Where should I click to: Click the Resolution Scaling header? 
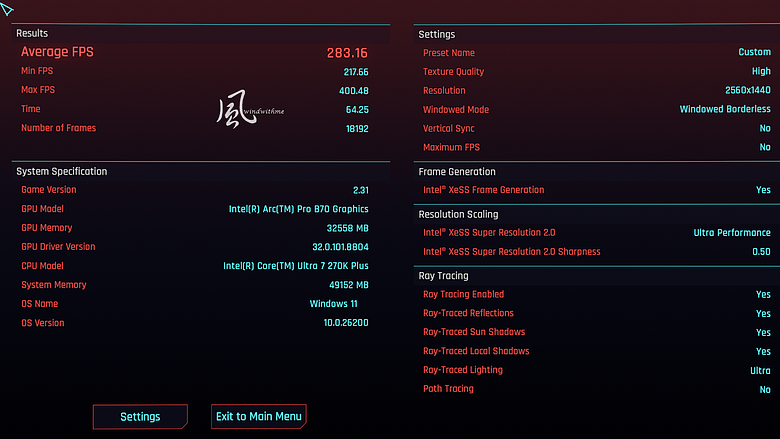[x=458, y=214]
